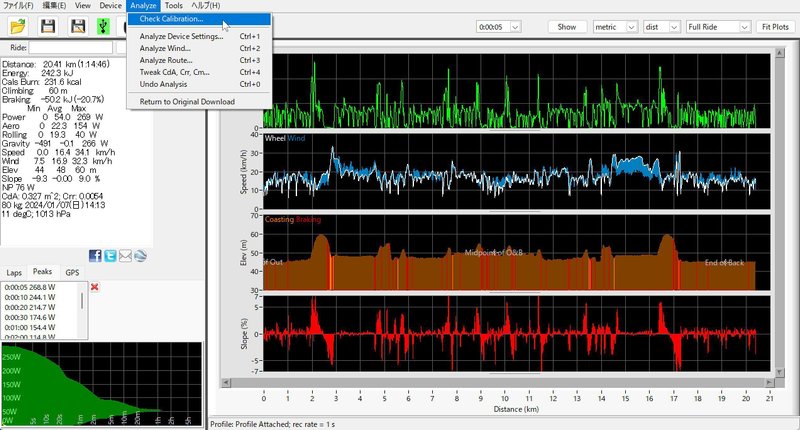Screen dimensions: 800x430
Task: Click the Braking -50.2 kJ summary line
Action: click(53, 99)
